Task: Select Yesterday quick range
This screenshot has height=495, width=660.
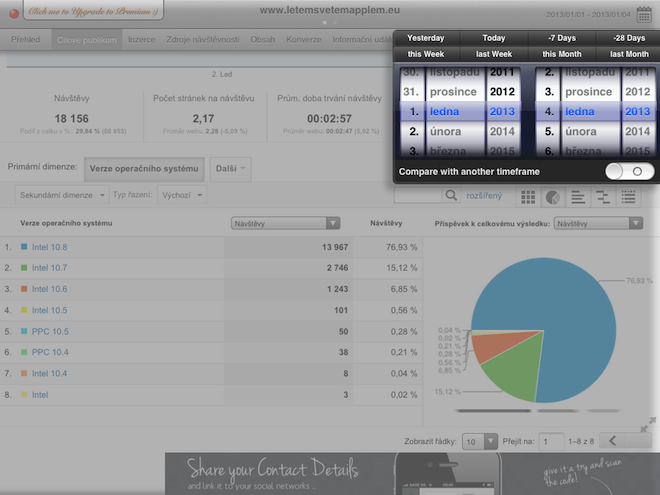Action: pos(426,38)
